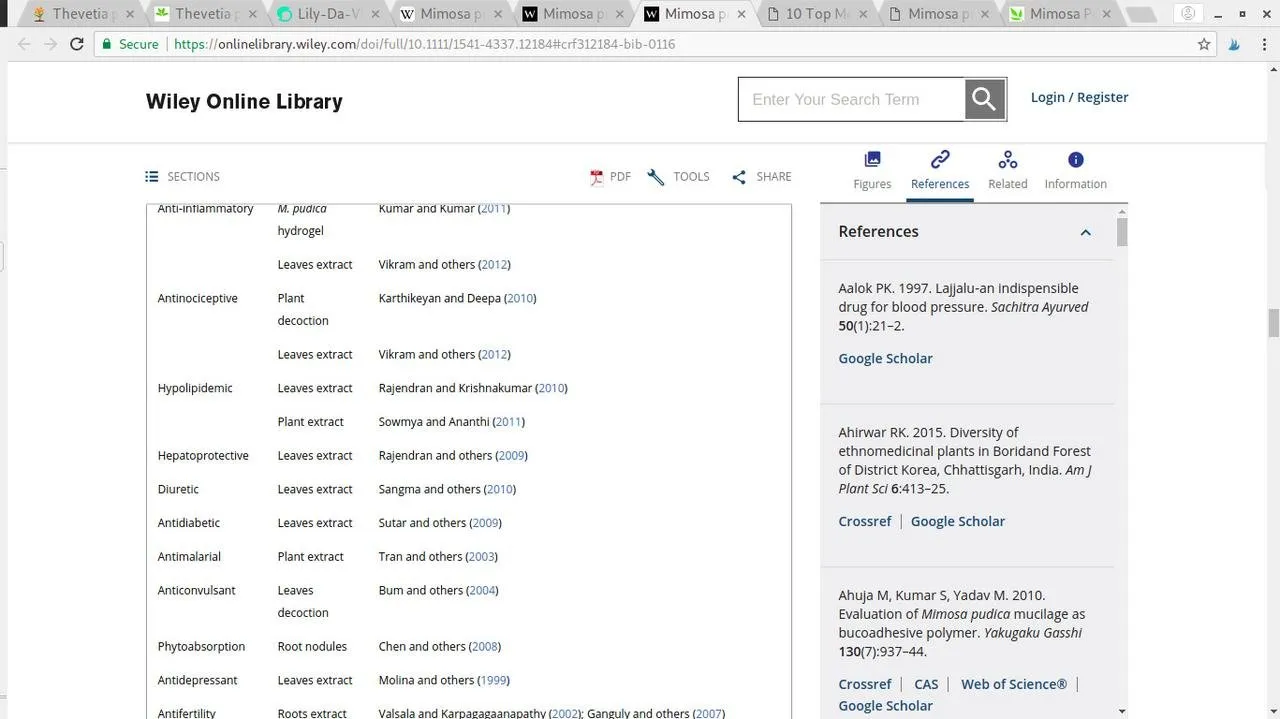Click the References panel scroll-down arrow
The image size is (1280, 719).
[x=1122, y=711]
